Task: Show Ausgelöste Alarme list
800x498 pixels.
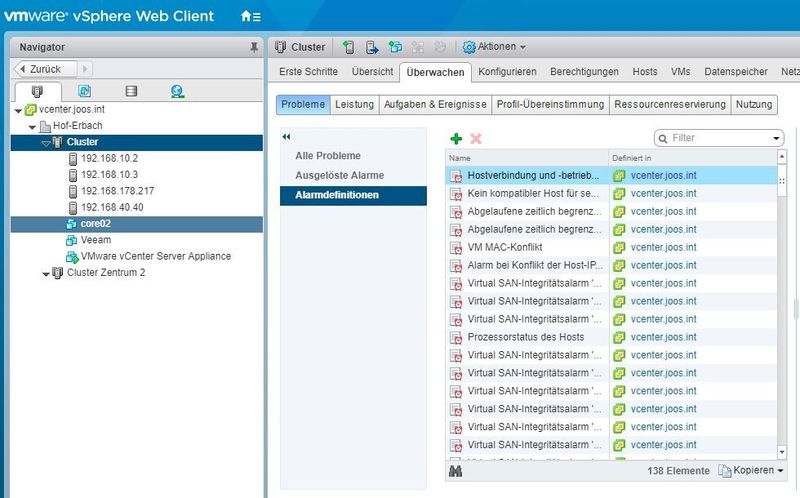Action: click(x=340, y=175)
